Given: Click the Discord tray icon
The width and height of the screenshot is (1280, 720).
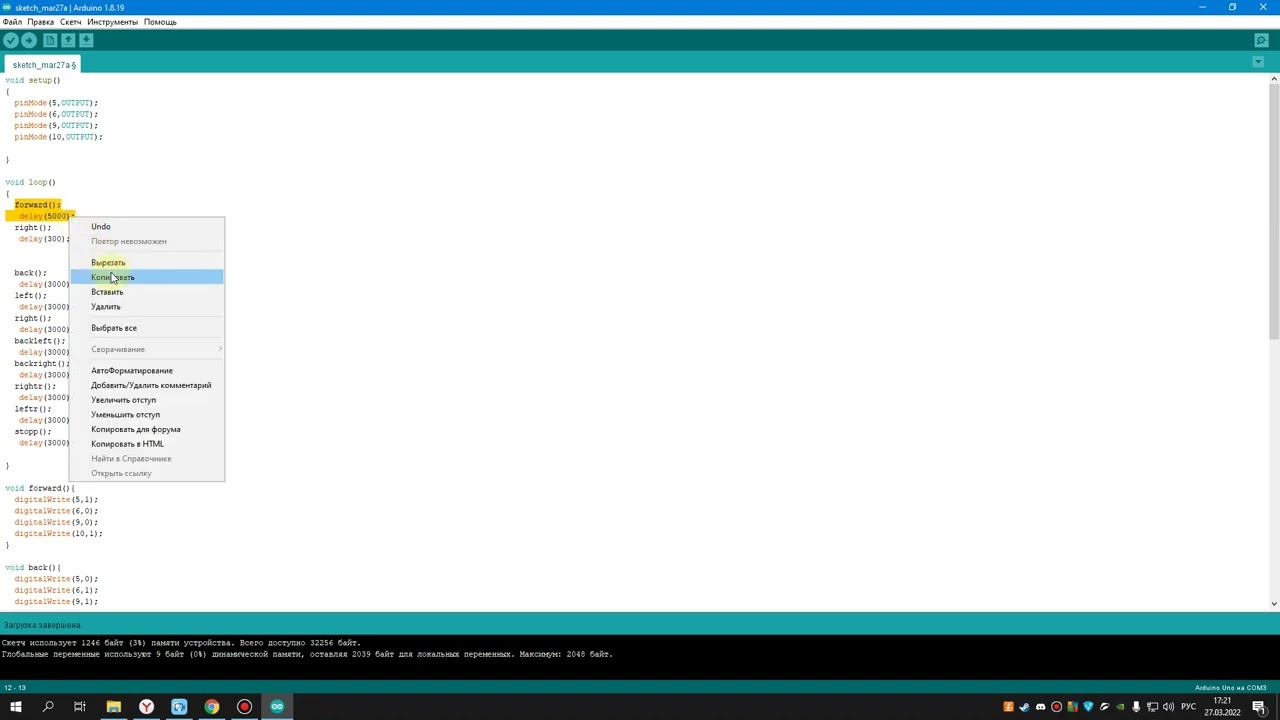Looking at the screenshot, I should 1040,707.
